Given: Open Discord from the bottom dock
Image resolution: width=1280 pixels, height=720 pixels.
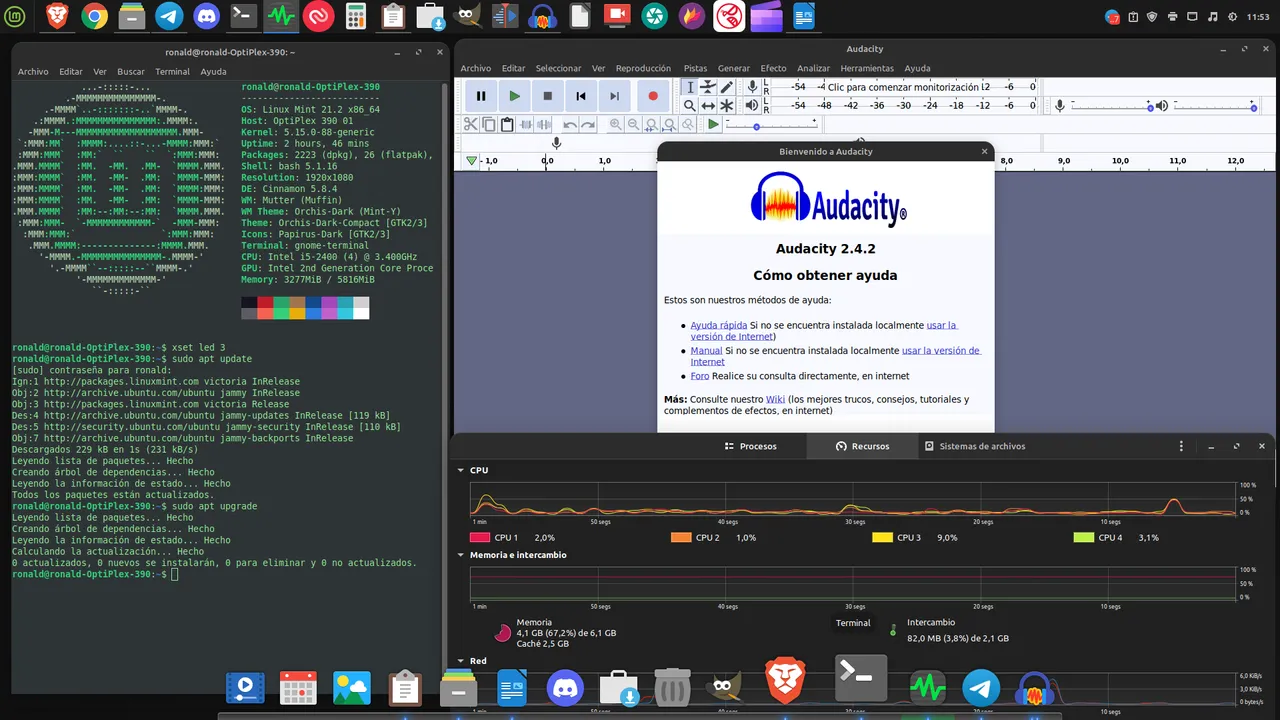Looking at the screenshot, I should 566,688.
